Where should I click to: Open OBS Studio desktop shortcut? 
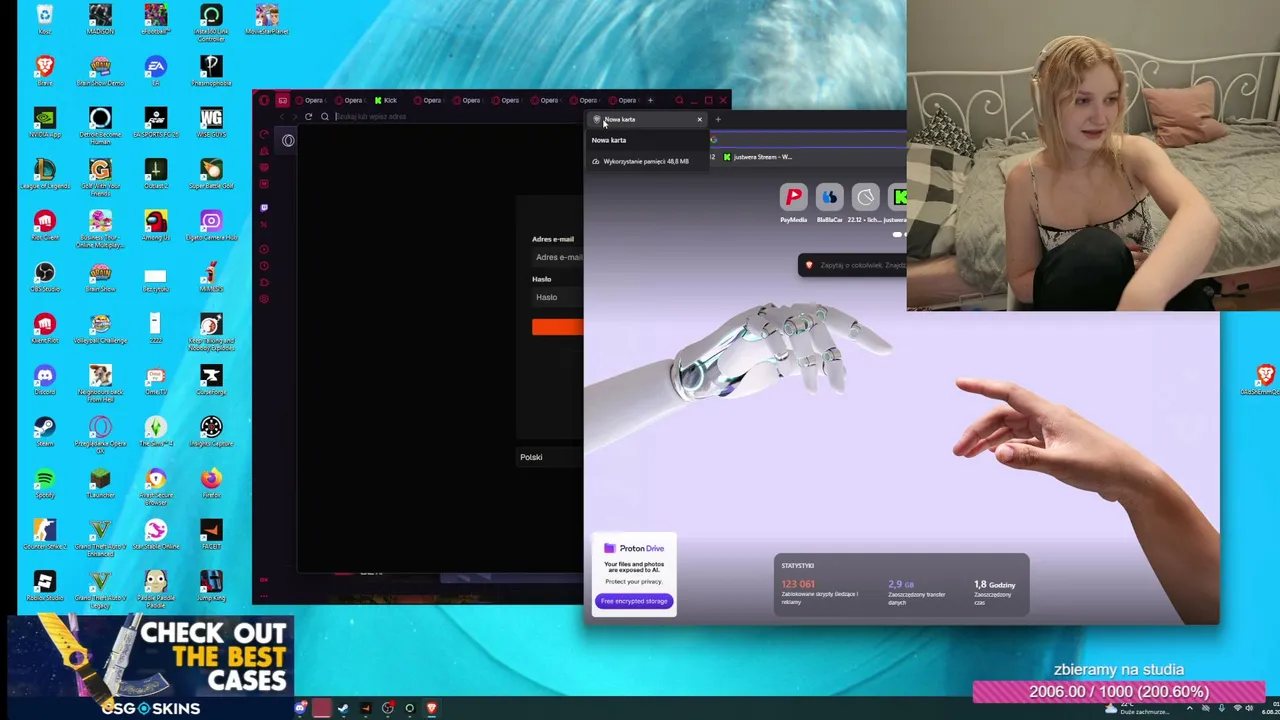44,277
